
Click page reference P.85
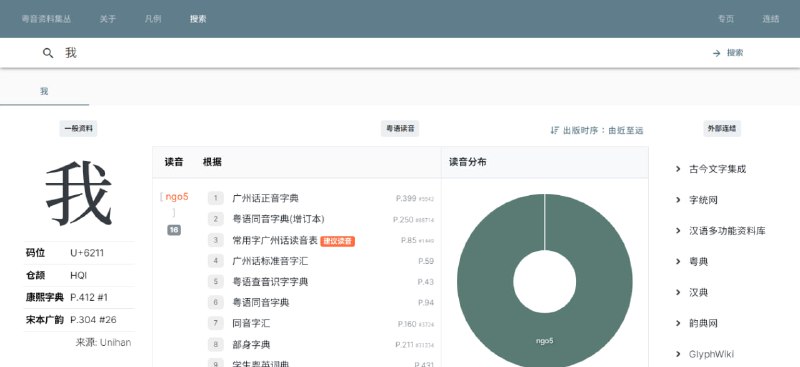[x=409, y=240]
